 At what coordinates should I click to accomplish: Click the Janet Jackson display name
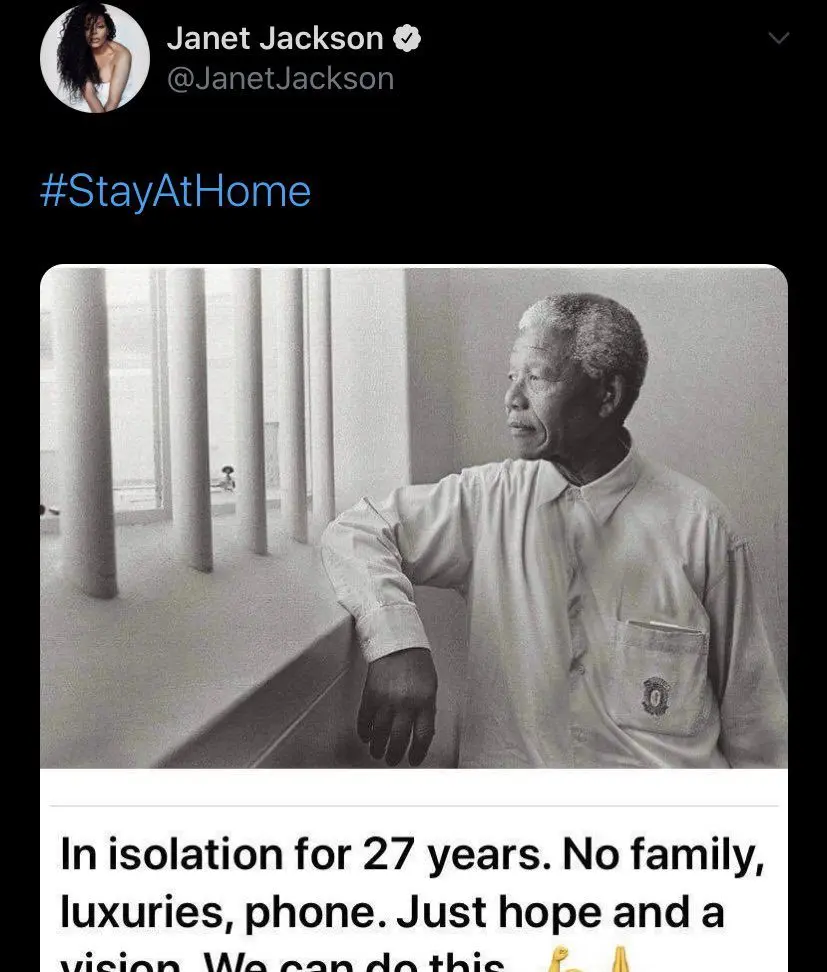pos(274,39)
